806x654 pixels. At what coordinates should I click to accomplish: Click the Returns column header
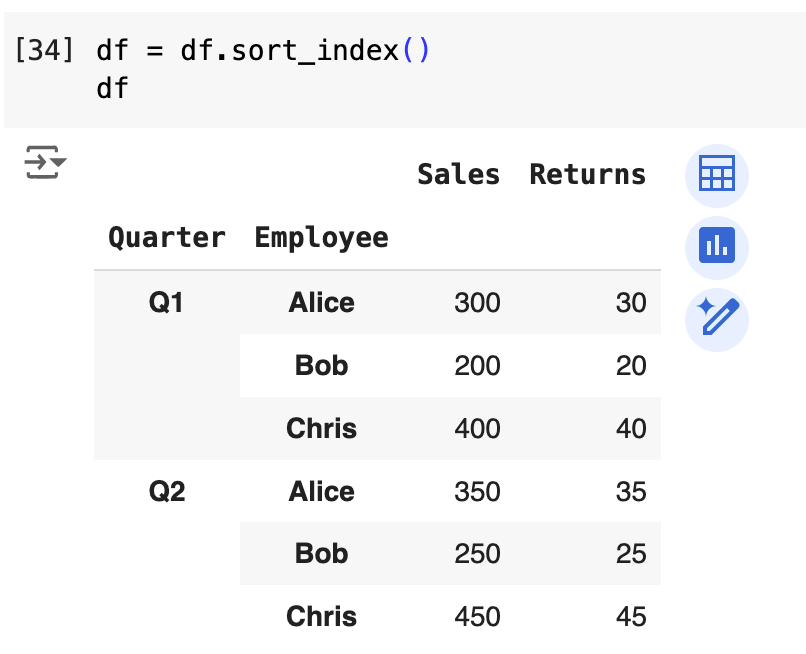point(587,174)
